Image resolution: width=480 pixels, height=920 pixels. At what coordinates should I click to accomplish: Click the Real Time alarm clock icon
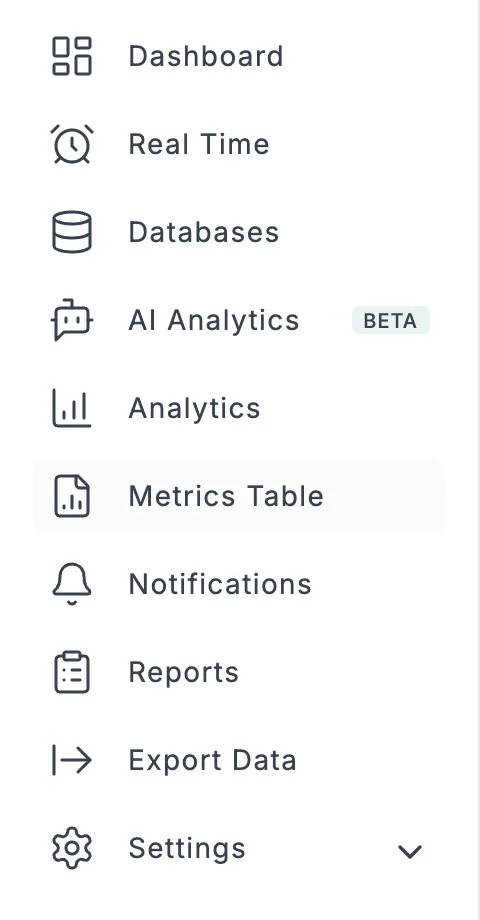point(72,144)
